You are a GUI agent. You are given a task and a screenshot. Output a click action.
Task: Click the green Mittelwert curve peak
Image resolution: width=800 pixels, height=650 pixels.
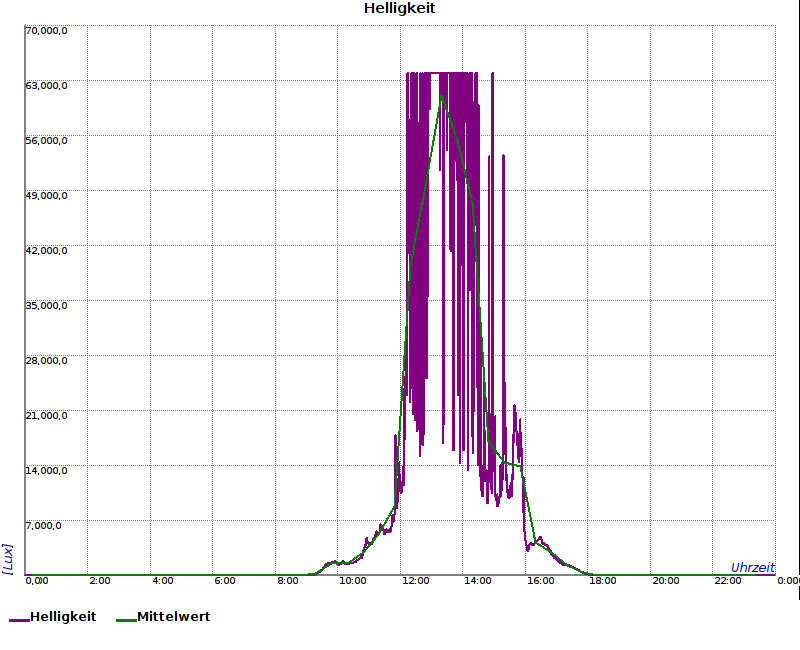pyautogui.click(x=441, y=96)
